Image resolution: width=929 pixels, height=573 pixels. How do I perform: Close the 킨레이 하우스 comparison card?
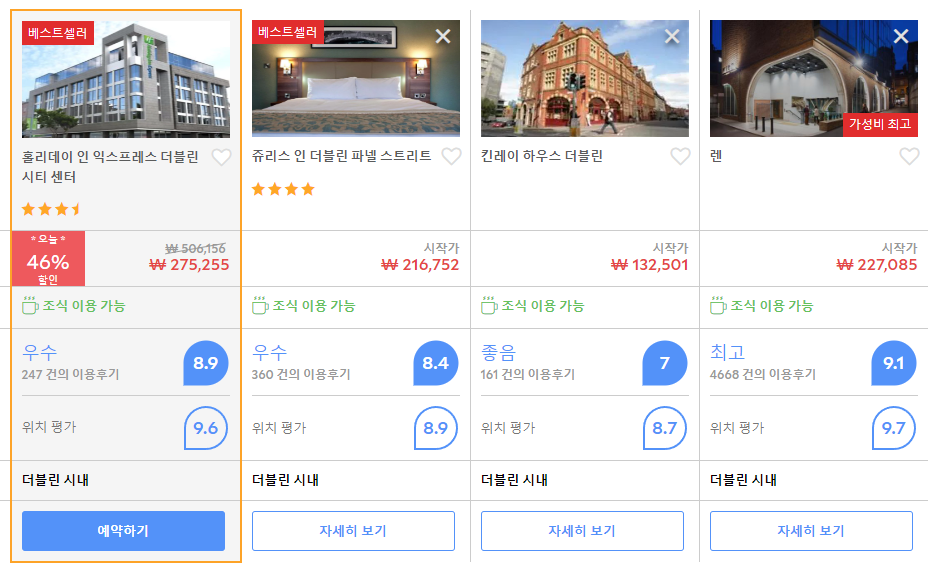pos(672,37)
